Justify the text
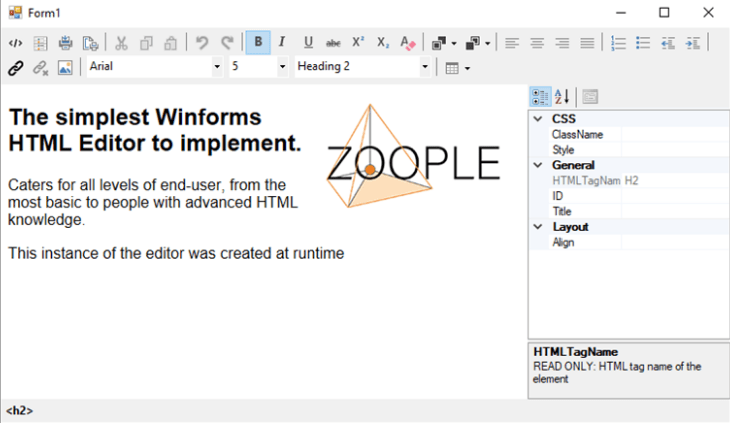 point(588,43)
